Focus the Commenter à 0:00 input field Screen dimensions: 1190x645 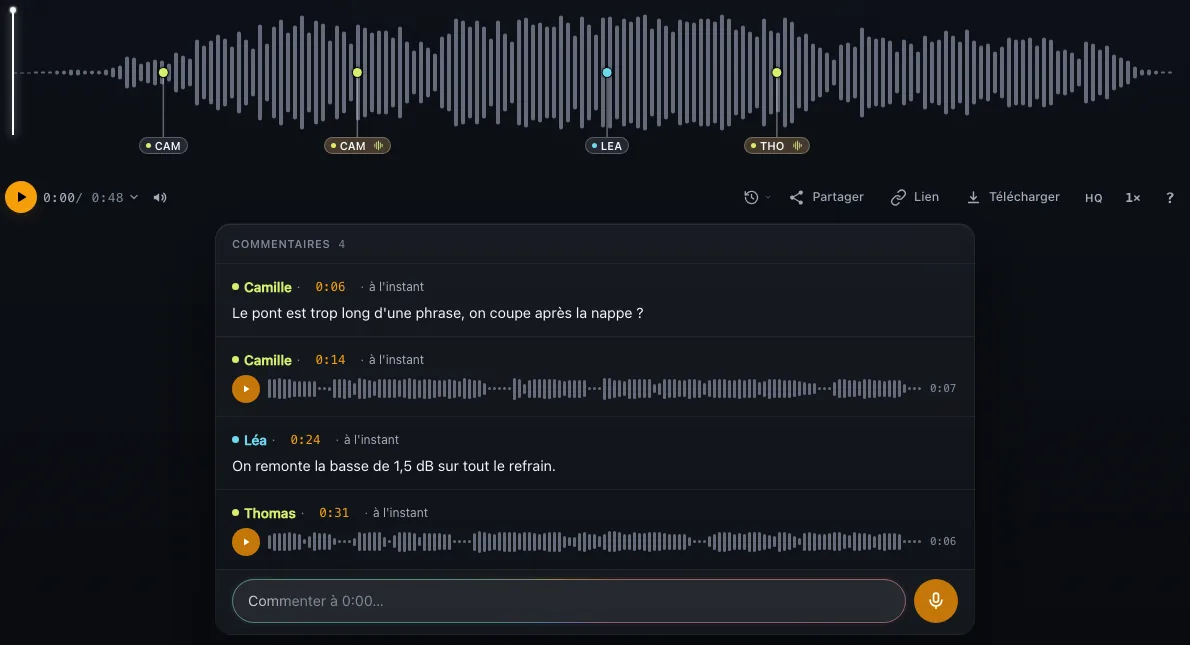(x=568, y=601)
